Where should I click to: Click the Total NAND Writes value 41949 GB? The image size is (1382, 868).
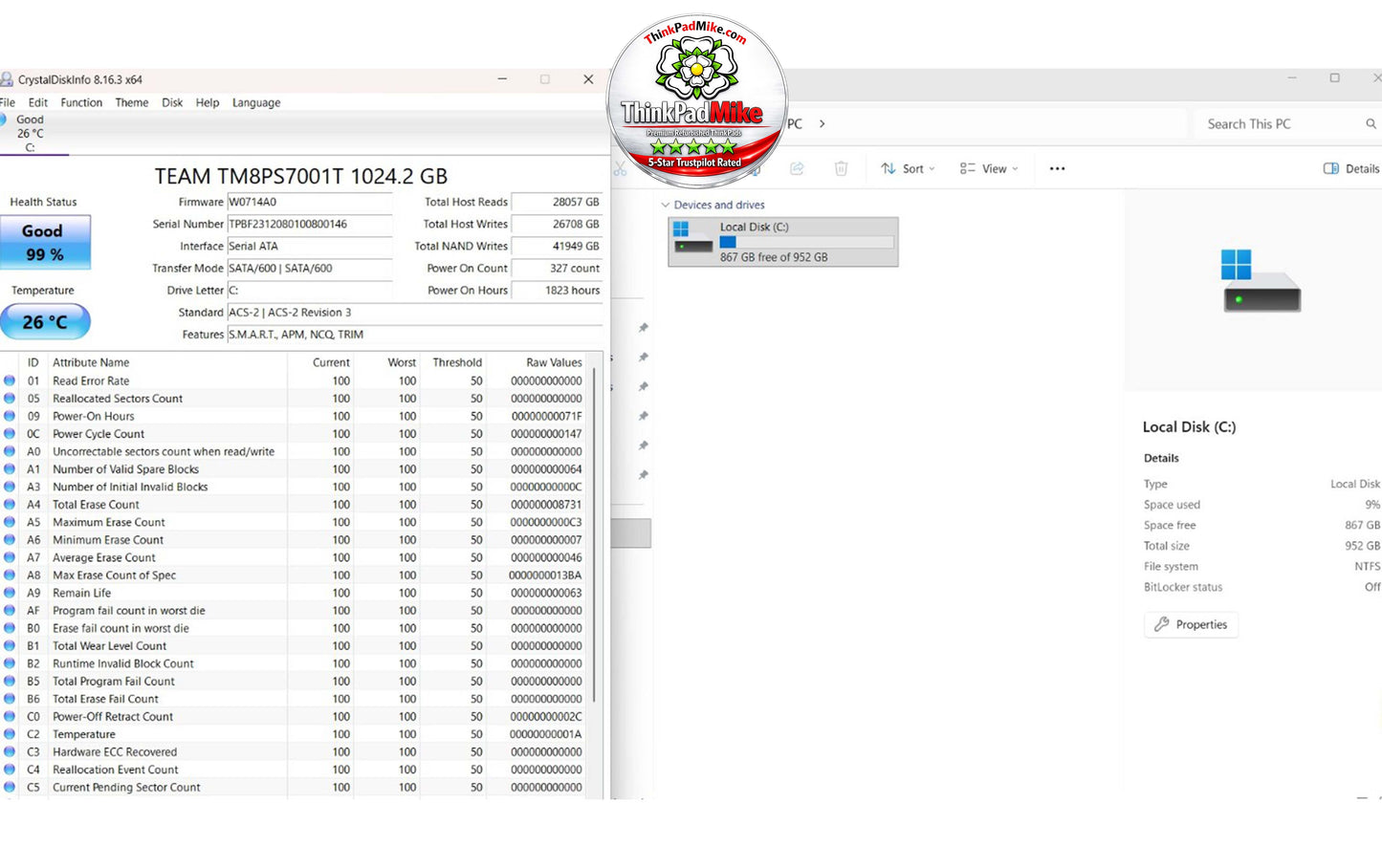[557, 246]
